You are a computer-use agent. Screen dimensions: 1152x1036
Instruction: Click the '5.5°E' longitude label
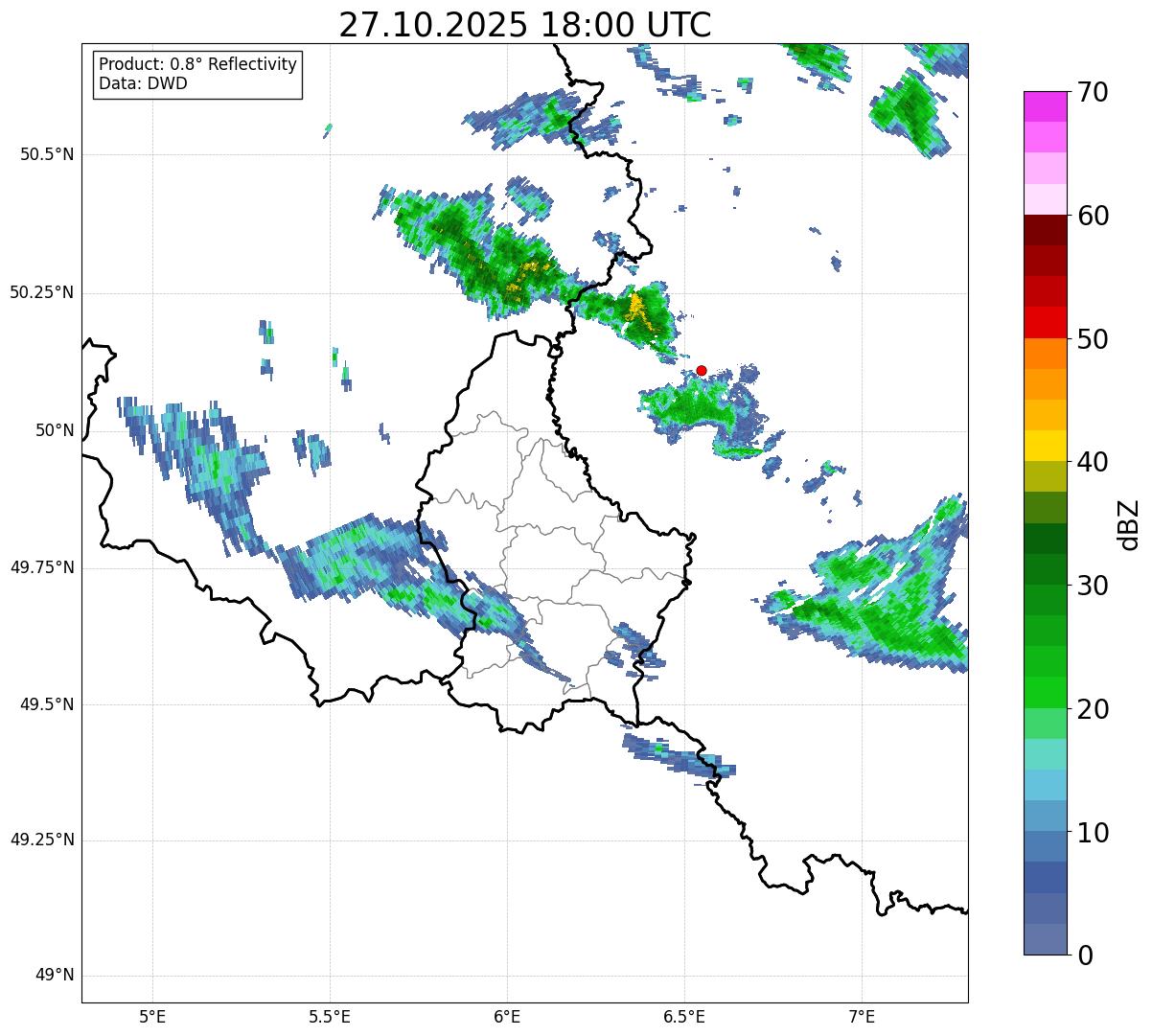(x=330, y=1017)
